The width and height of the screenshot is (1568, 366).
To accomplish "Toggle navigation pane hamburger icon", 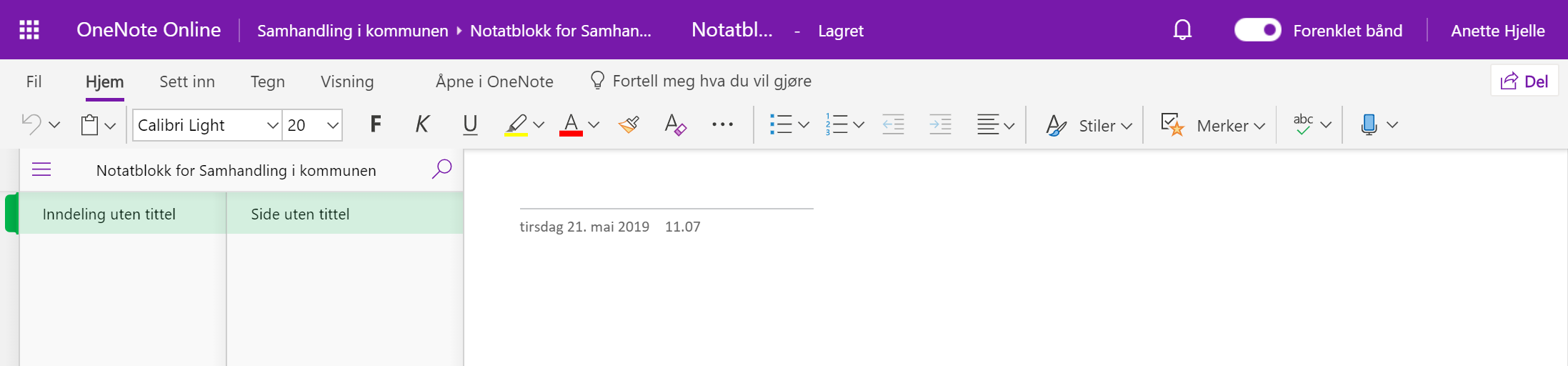I will [41, 169].
